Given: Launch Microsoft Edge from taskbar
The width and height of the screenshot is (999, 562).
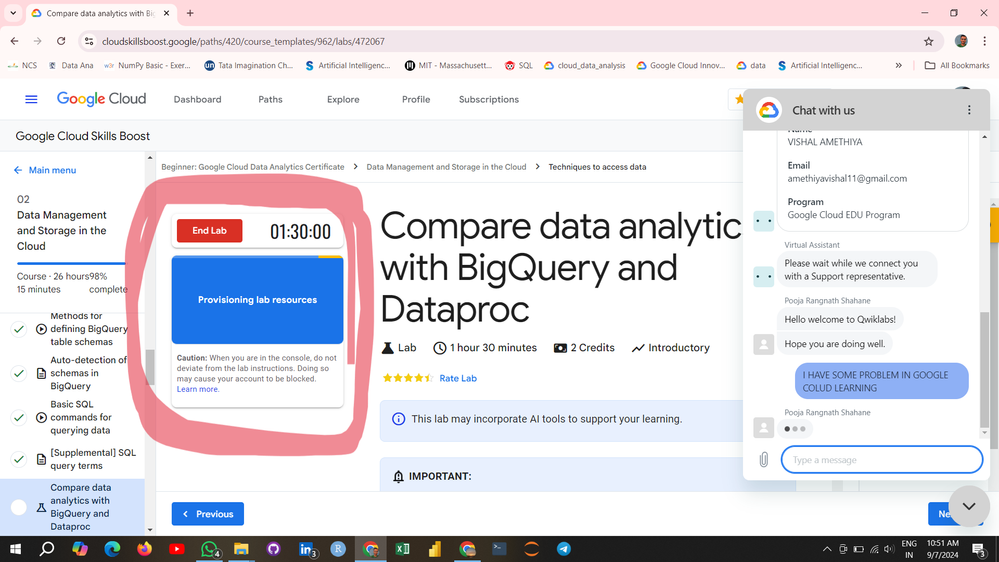Looking at the screenshot, I should pyautogui.click(x=112, y=549).
